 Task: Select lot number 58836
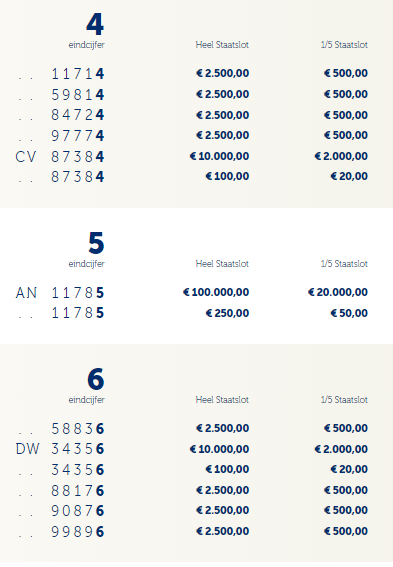tap(78, 429)
